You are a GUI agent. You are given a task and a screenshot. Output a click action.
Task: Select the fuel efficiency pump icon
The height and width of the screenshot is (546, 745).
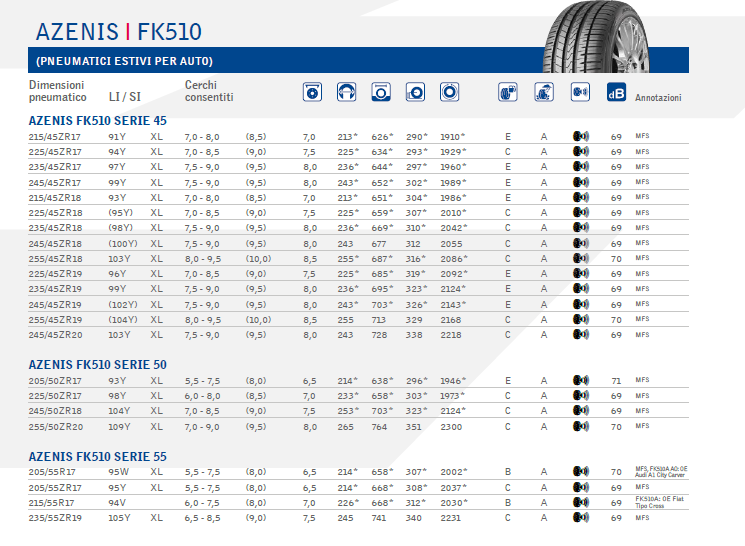click(x=508, y=93)
